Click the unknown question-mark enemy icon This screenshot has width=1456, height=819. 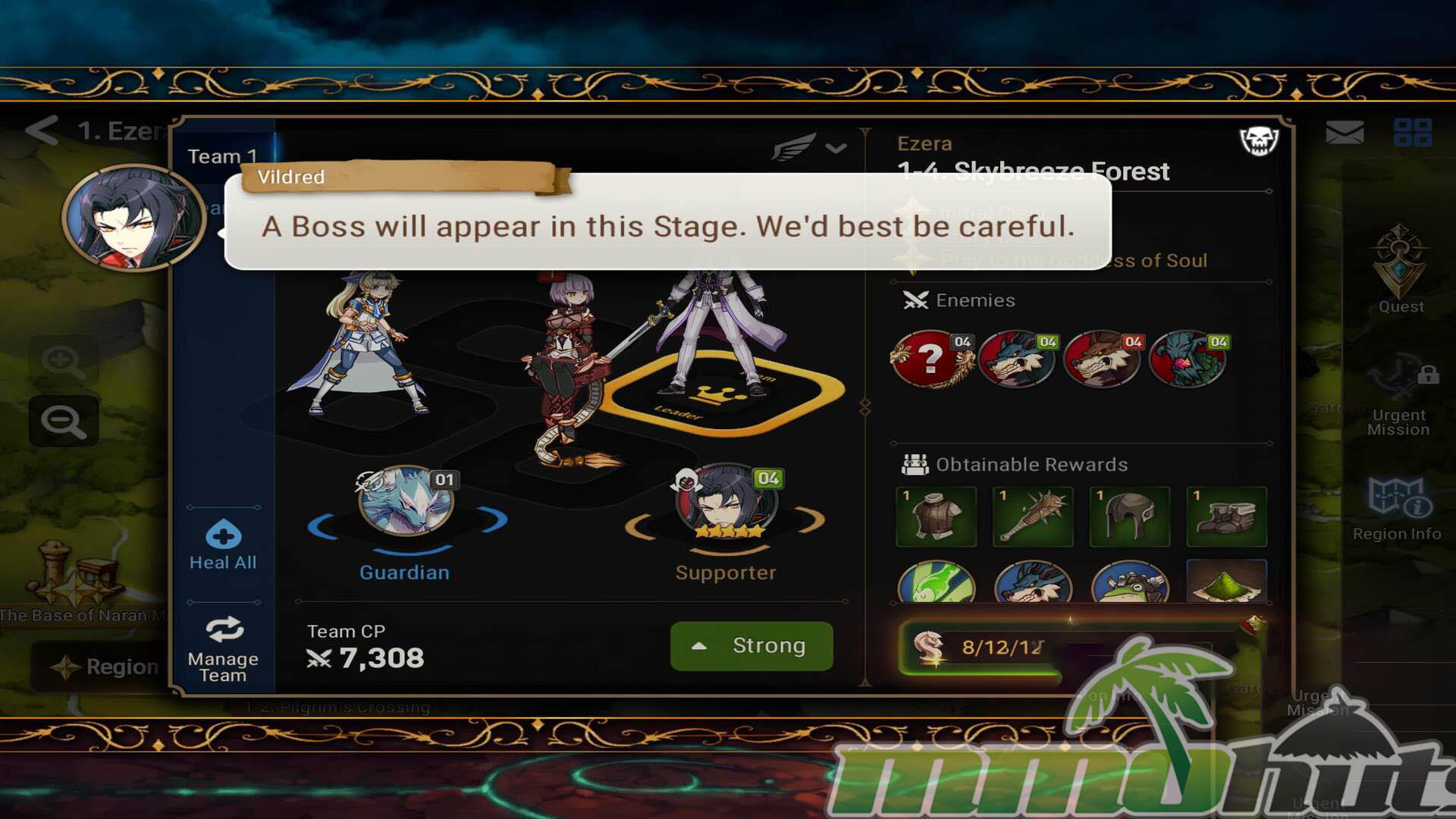[x=932, y=359]
